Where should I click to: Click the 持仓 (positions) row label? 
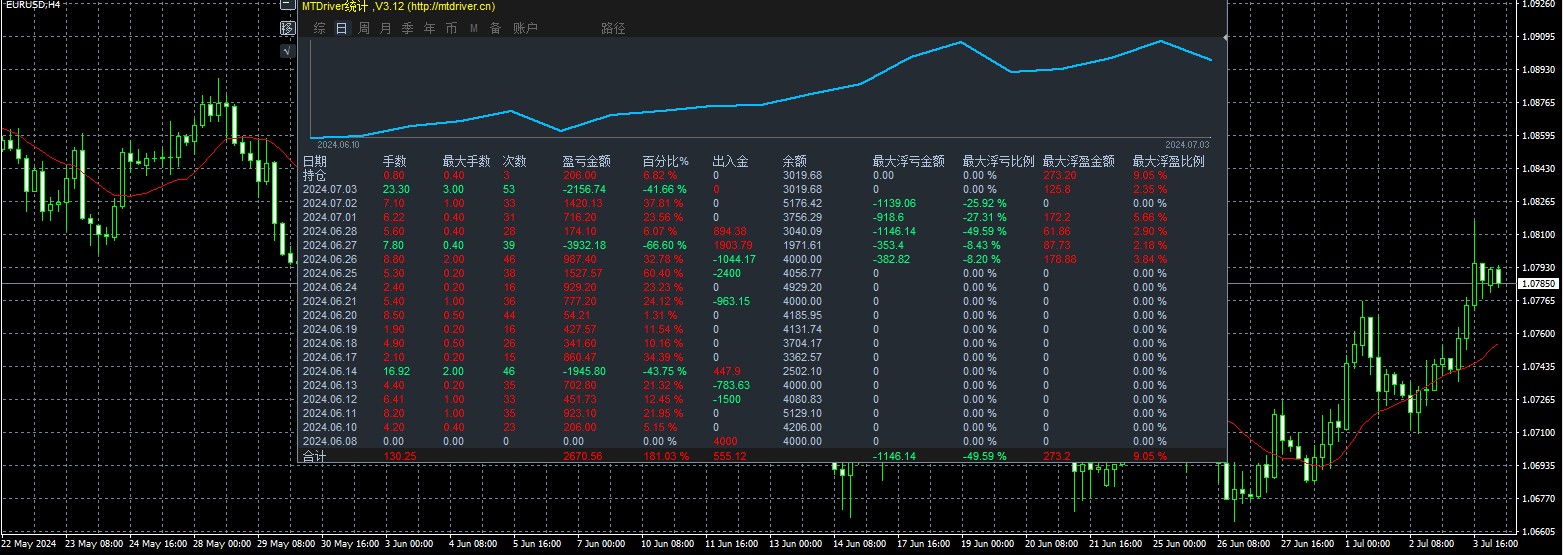click(x=314, y=174)
